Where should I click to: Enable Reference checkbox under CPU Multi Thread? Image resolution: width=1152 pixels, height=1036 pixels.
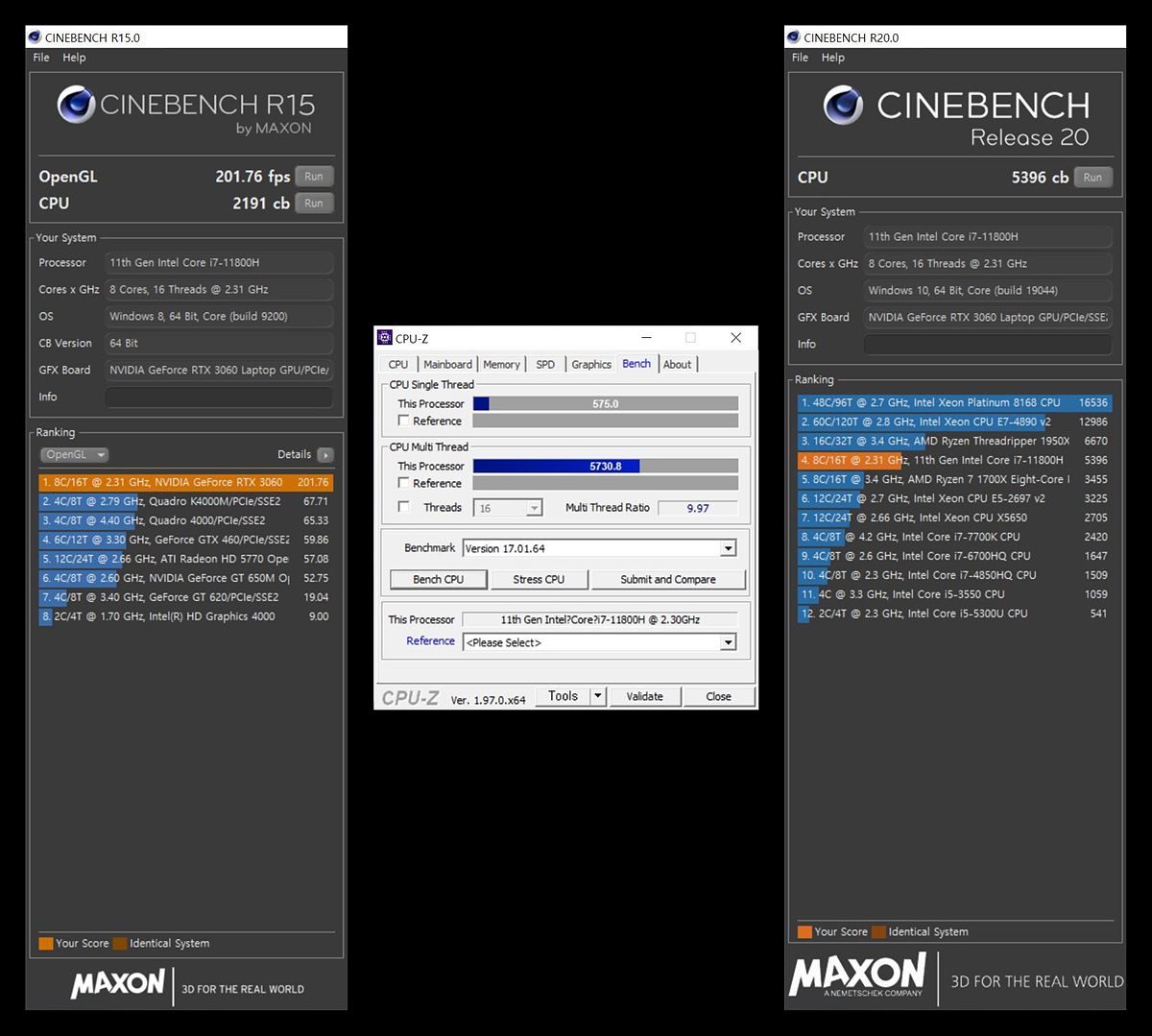coord(404,483)
